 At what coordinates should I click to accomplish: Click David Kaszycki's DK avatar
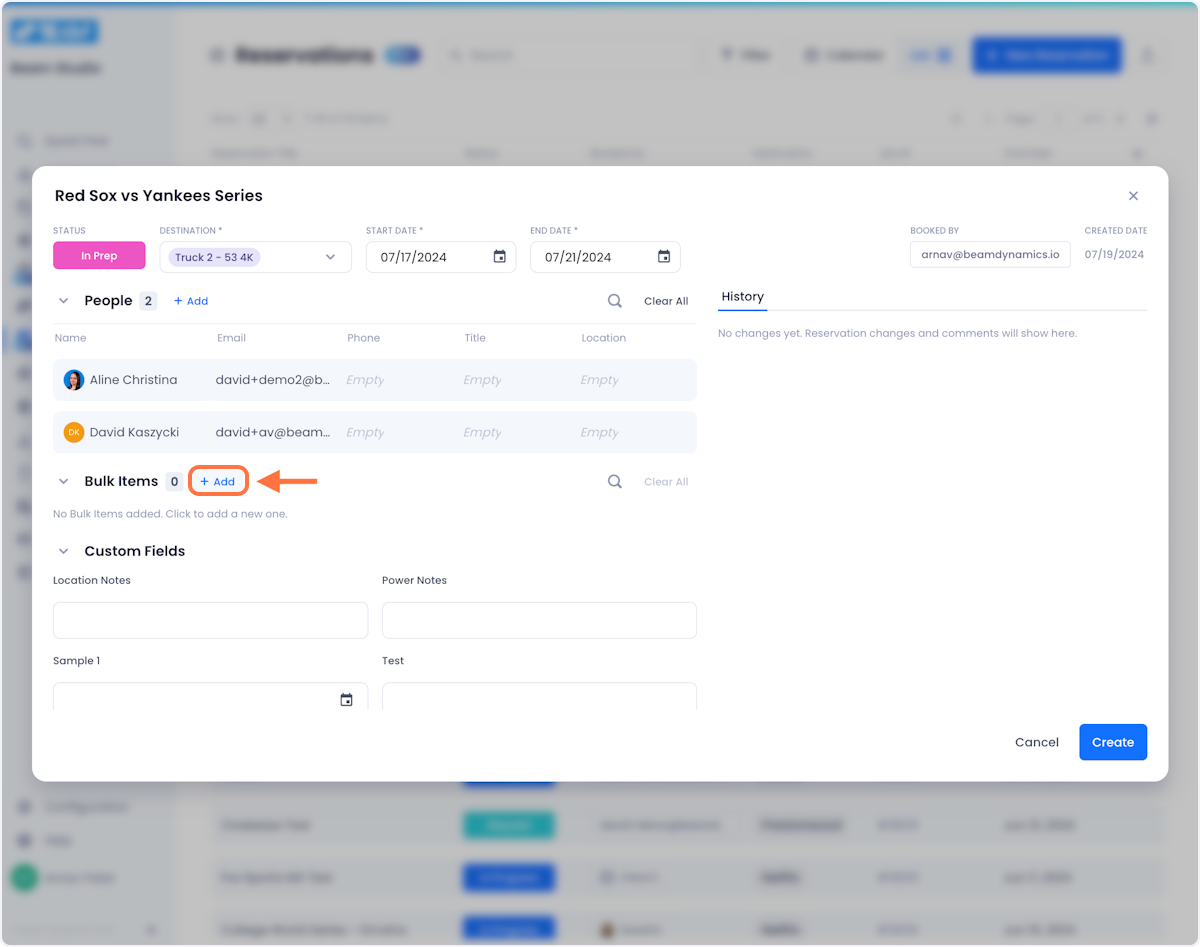[74, 432]
